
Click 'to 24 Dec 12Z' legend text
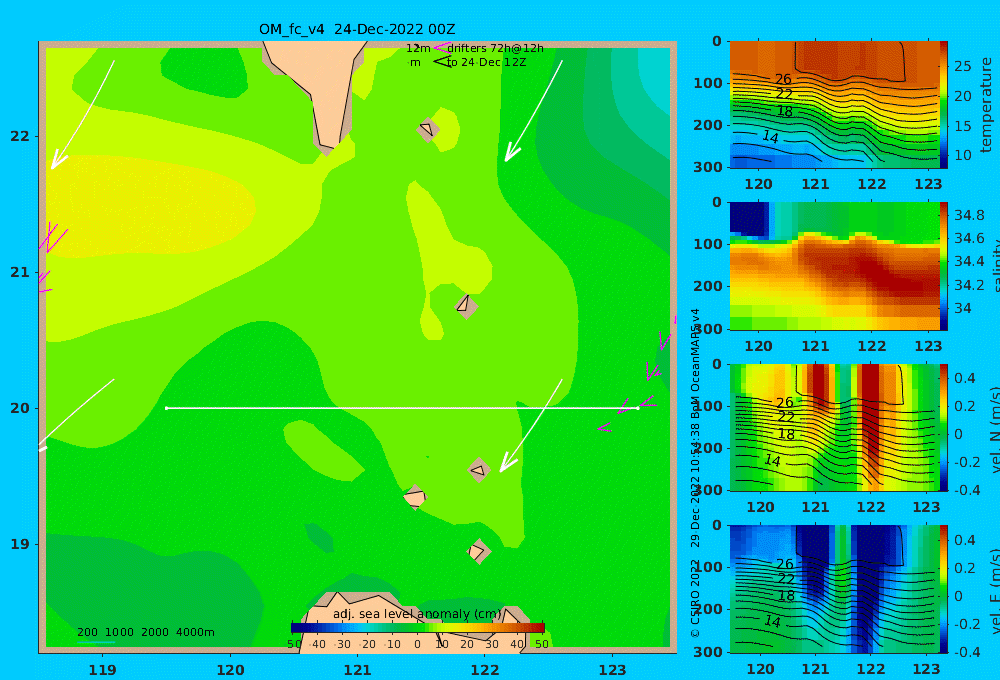(x=486, y=63)
